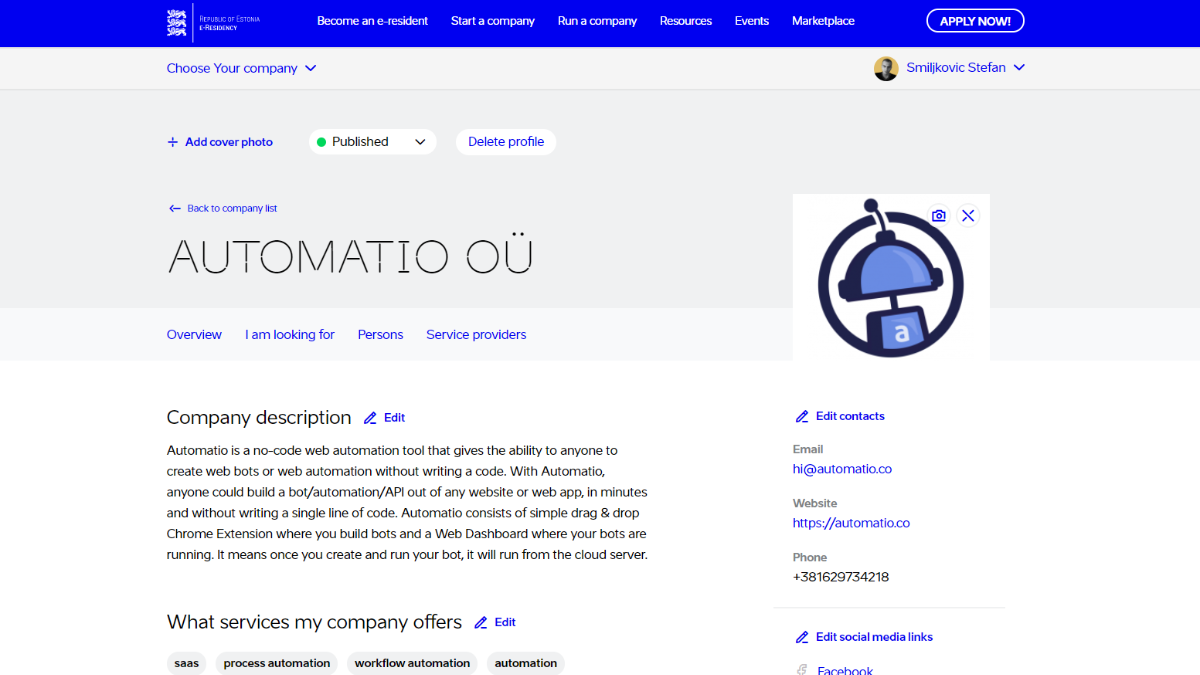Click the APPLY NOW! button
The width and height of the screenshot is (1200, 675).
pos(975,21)
